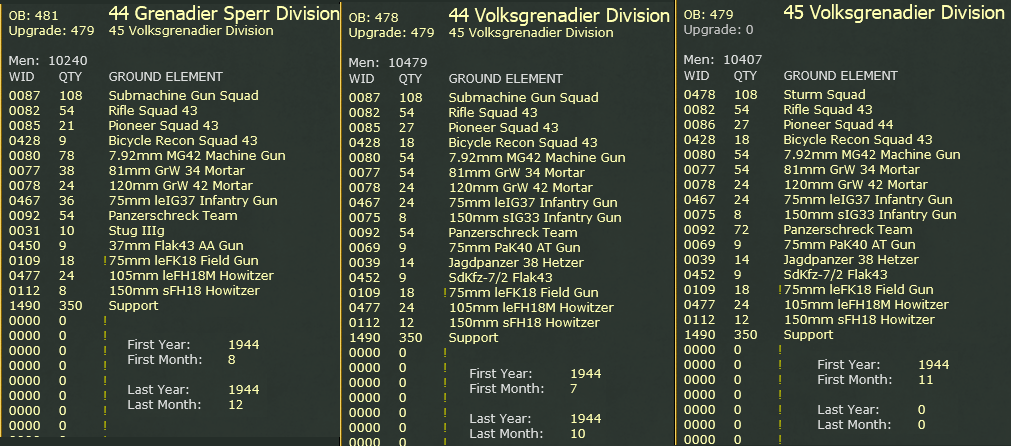Click QTY column header in 45 Volksgrenadier panel
Image resolution: width=1011 pixels, height=446 pixels.
[745, 75]
